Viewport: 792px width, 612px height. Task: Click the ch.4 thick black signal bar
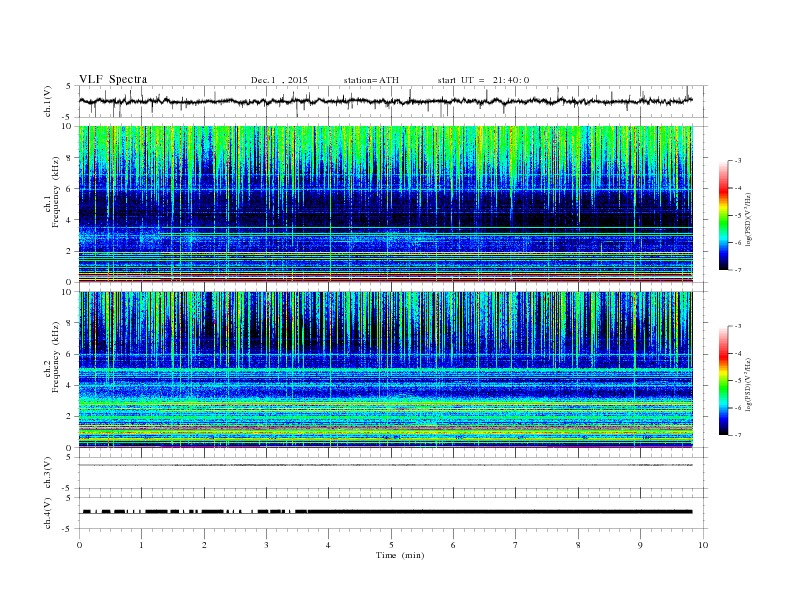tap(387, 512)
